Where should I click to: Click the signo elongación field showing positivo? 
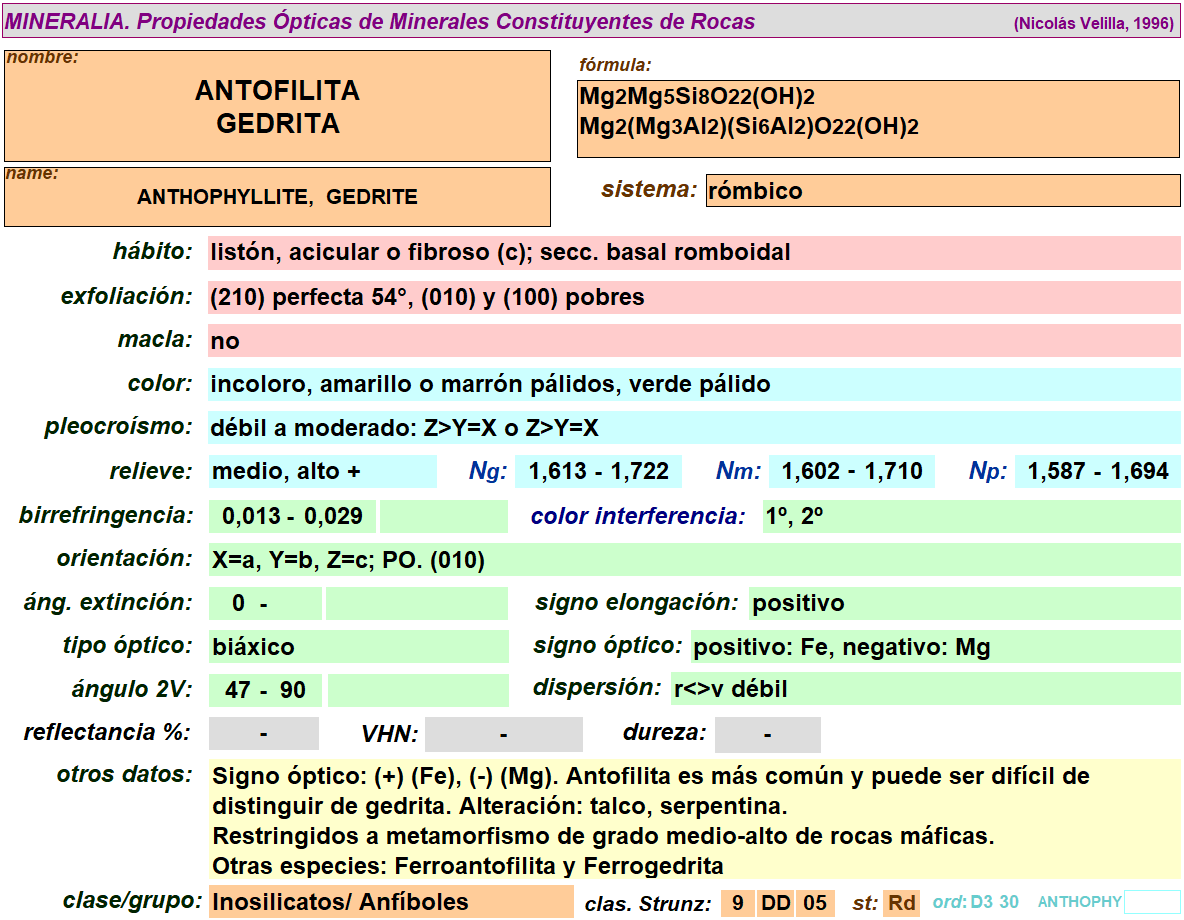[x=963, y=603]
